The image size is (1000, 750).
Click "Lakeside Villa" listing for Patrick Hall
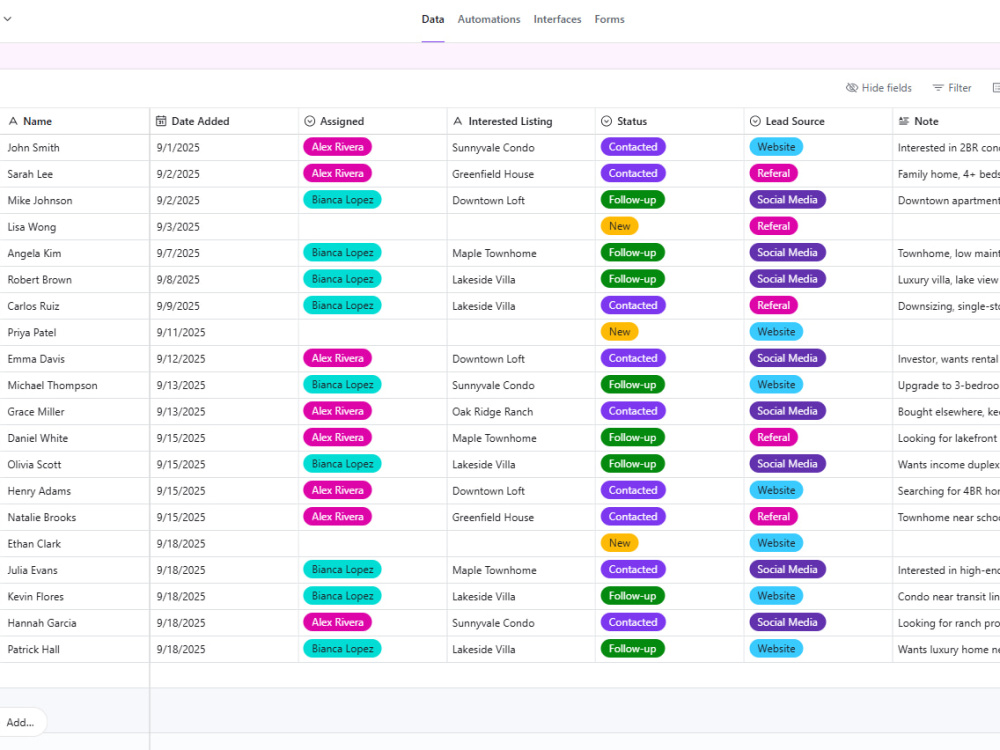pyautogui.click(x=483, y=650)
